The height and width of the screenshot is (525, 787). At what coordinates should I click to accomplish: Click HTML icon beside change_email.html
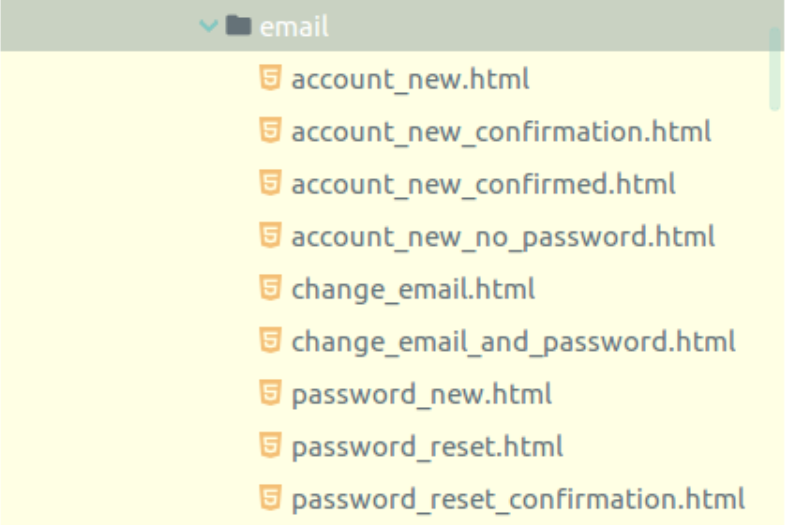coord(271,288)
